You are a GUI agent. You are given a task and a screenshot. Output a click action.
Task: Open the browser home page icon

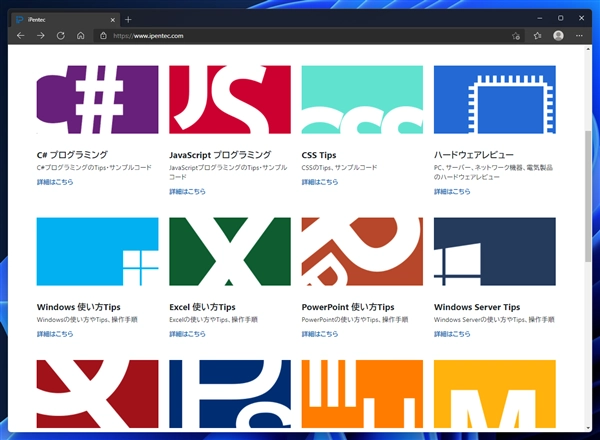point(80,36)
